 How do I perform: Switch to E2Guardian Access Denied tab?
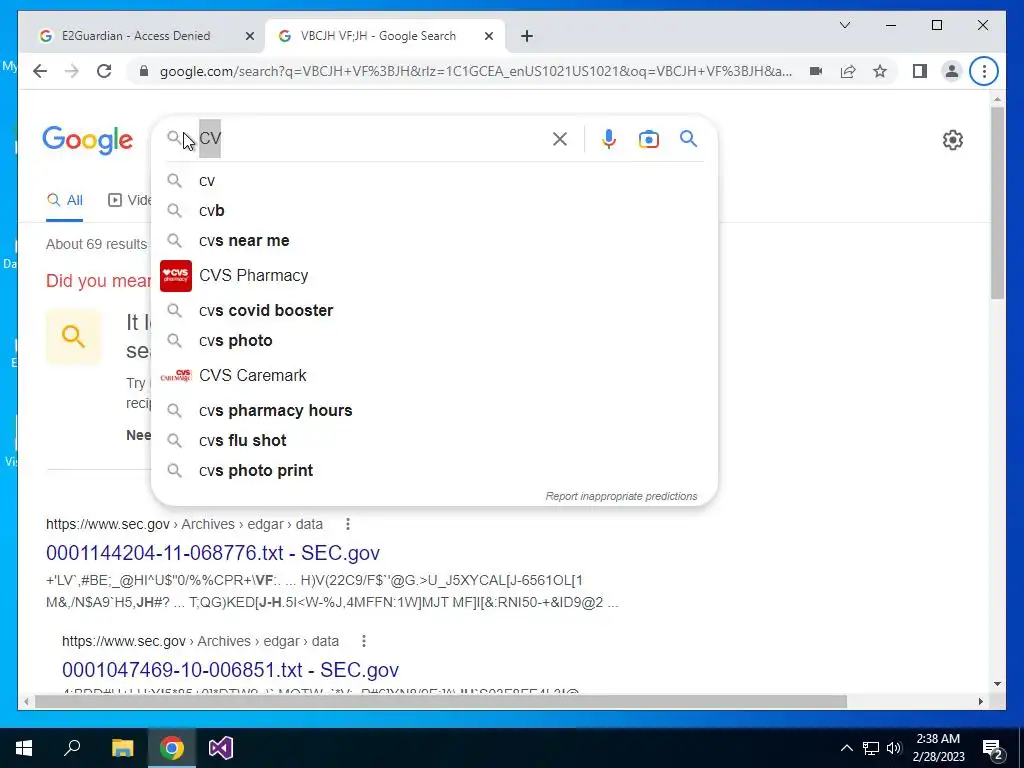[x=135, y=36]
